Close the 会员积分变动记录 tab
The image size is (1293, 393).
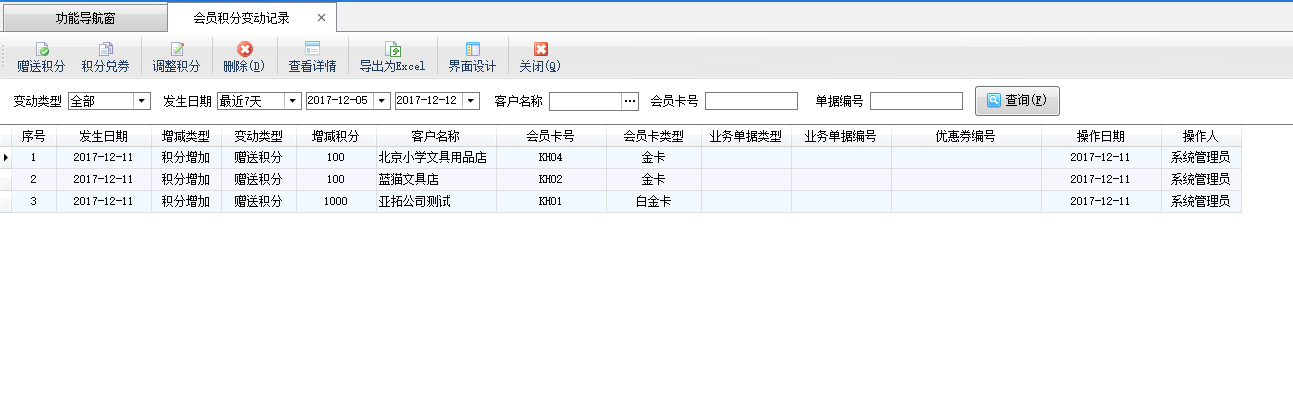pos(320,18)
